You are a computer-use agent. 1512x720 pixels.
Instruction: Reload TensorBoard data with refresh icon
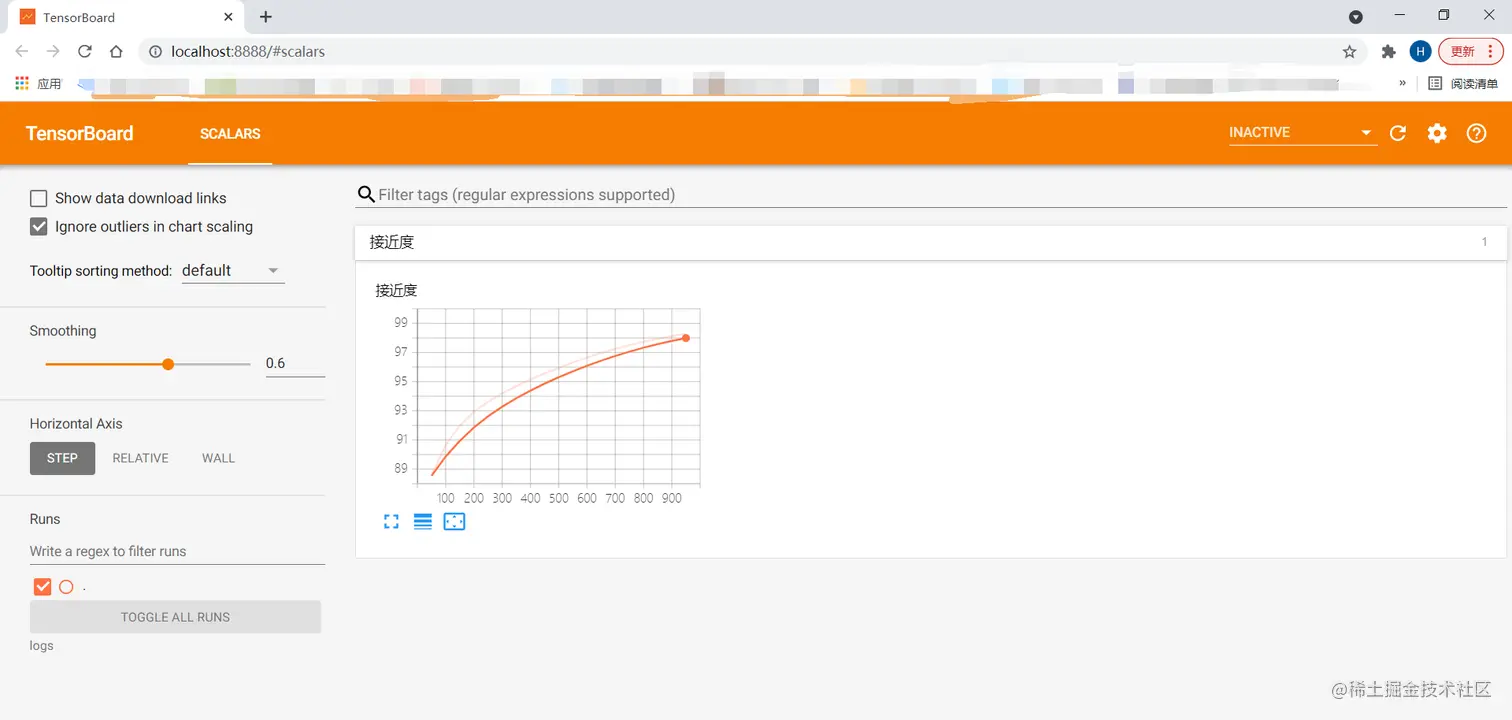coord(1398,133)
